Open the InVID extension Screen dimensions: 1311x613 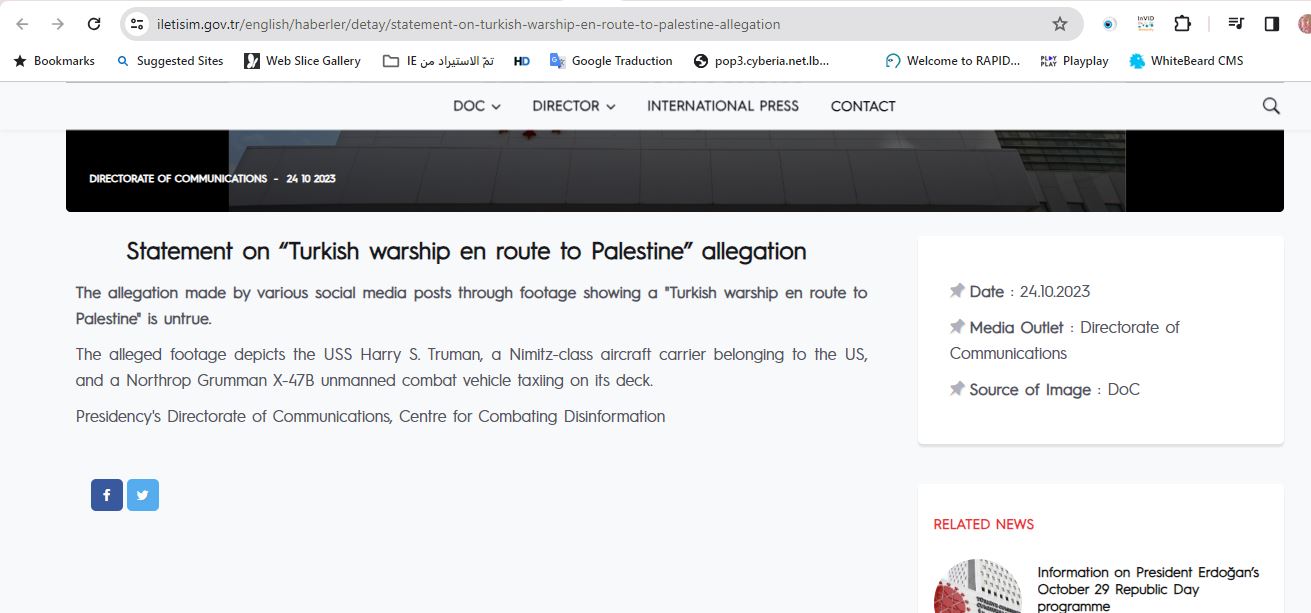(x=1145, y=24)
